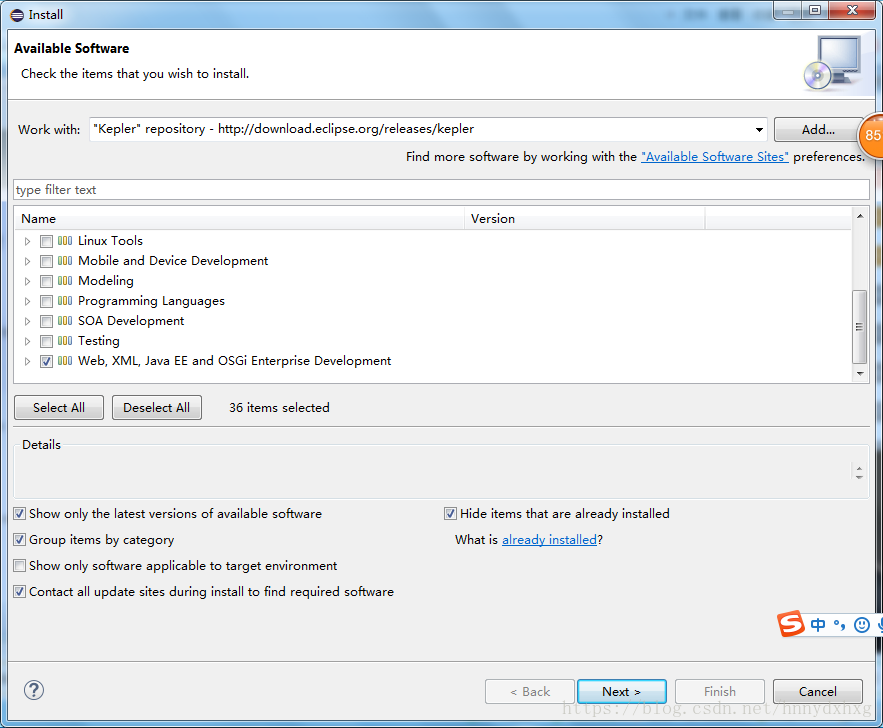
Task: Click the help question mark icon
Action: tap(34, 690)
